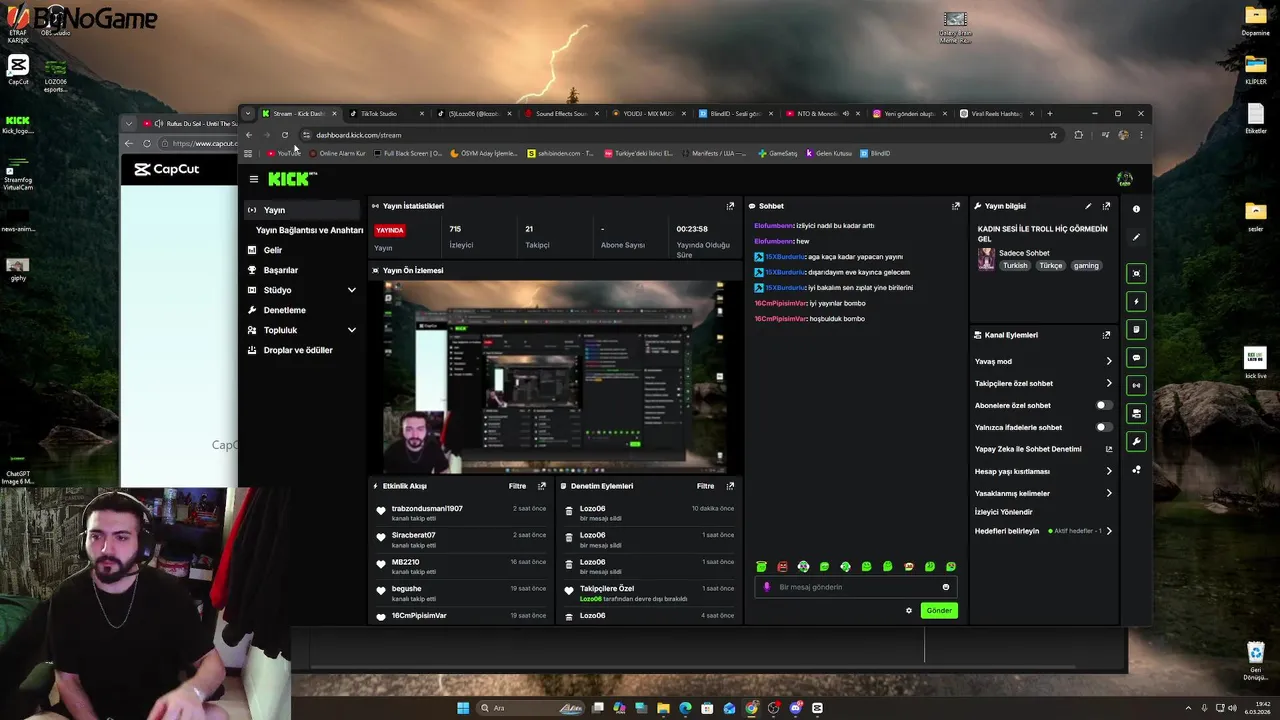The height and width of the screenshot is (720, 1280).
Task: Bookmark the page with the star icon
Action: [x=1053, y=135]
